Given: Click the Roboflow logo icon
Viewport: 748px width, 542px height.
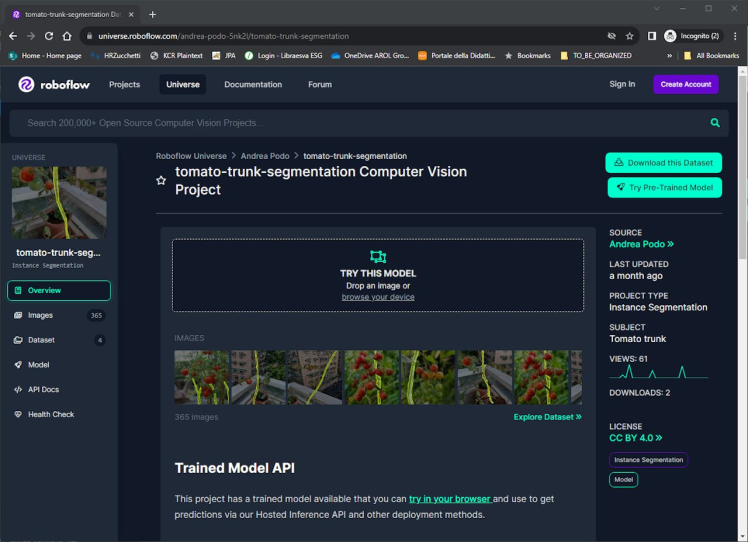Looking at the screenshot, I should pyautogui.click(x=27, y=84).
